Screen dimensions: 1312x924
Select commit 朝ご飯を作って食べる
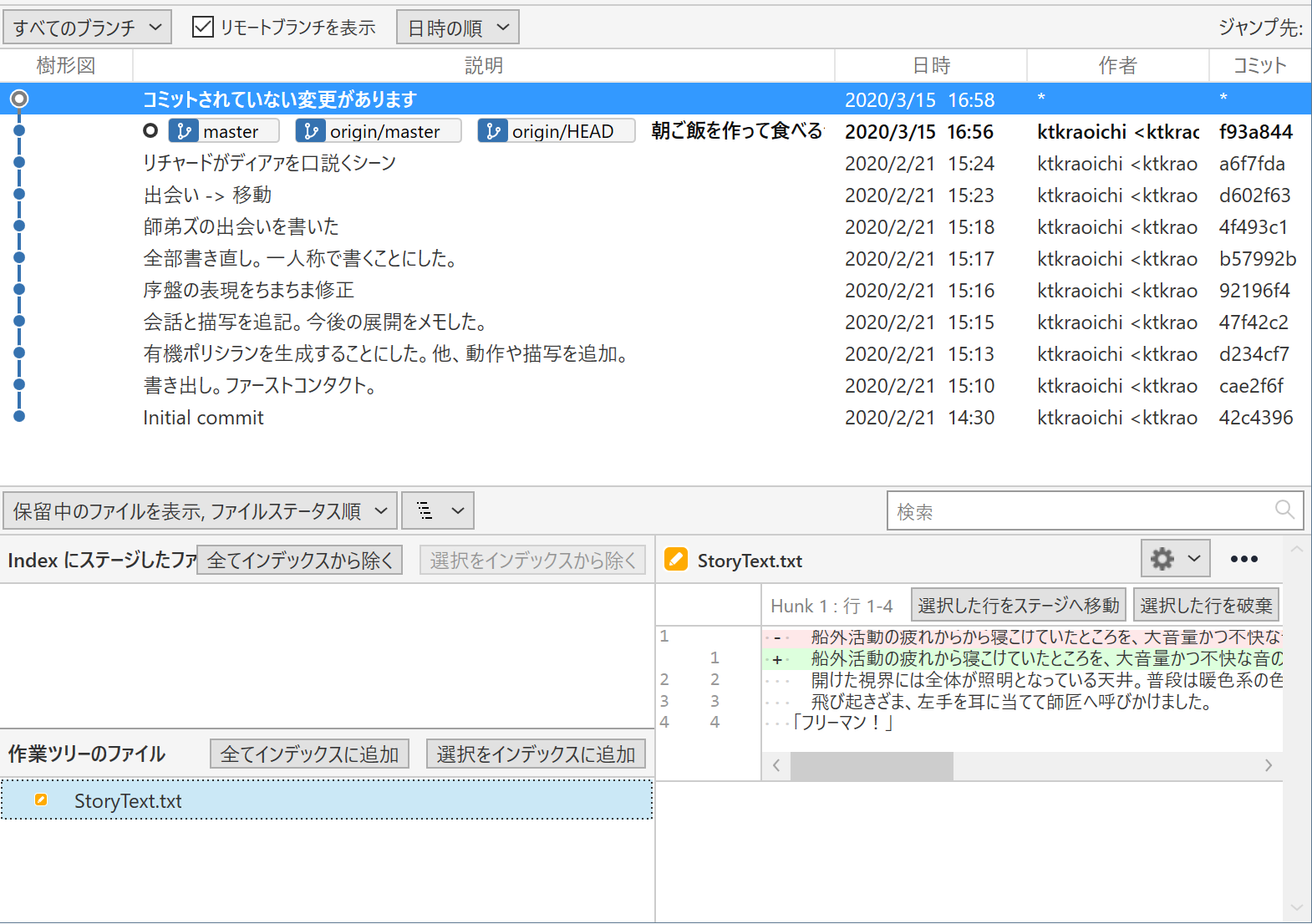pos(656,131)
